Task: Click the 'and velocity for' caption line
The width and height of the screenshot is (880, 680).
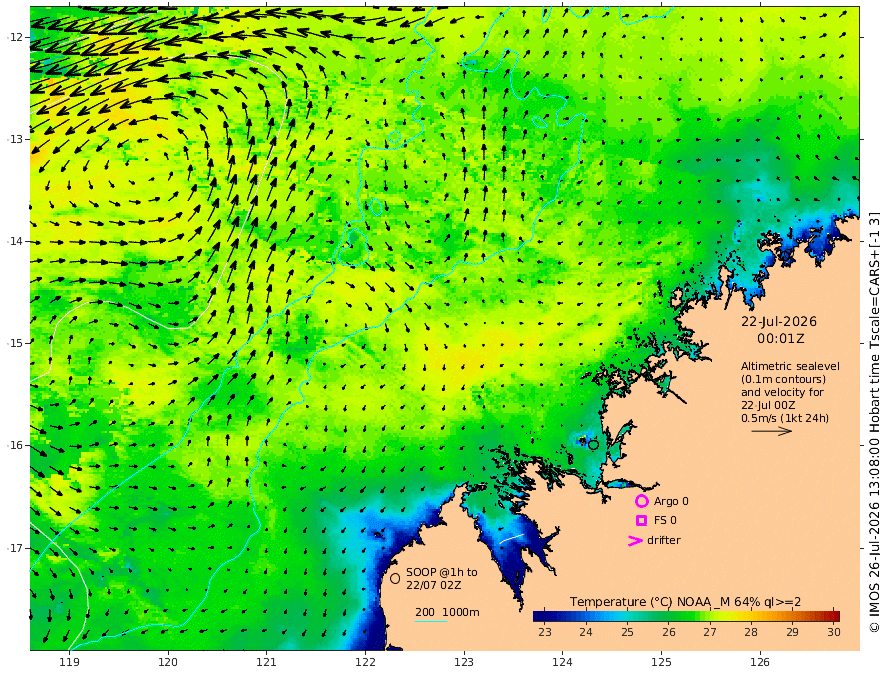Action: tap(782, 392)
